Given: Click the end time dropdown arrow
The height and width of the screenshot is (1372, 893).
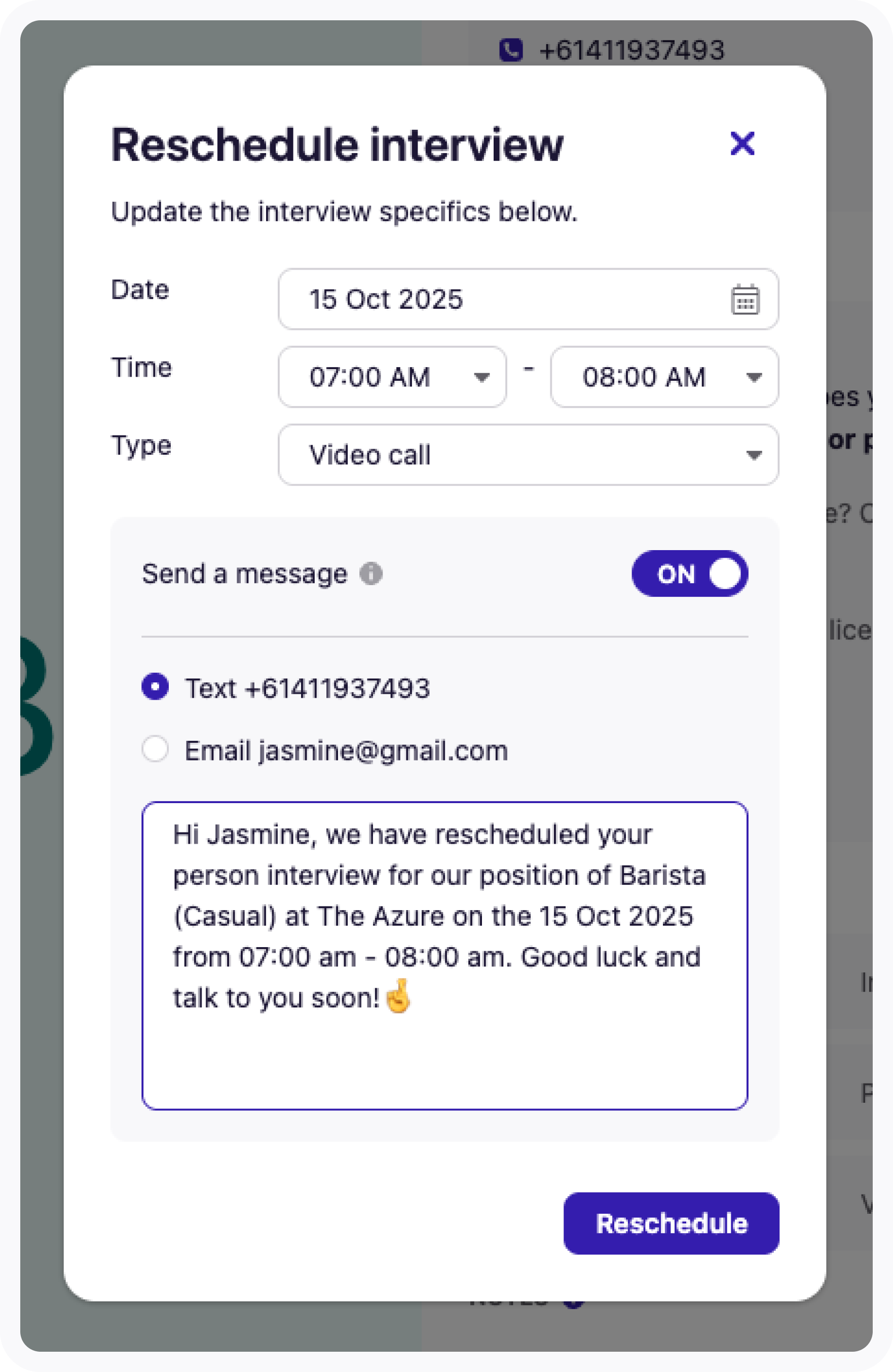Looking at the screenshot, I should pyautogui.click(x=754, y=378).
